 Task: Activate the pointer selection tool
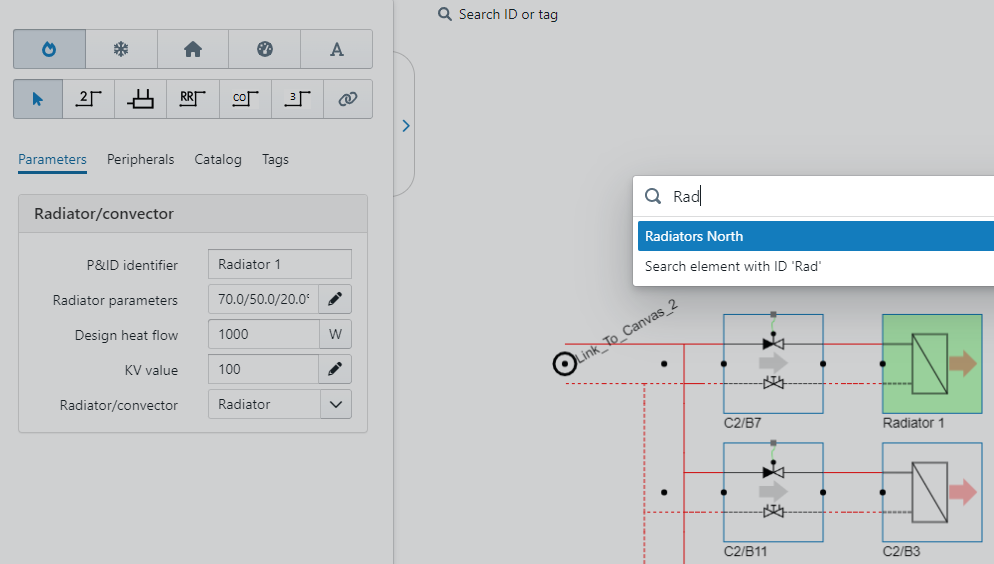(38, 99)
